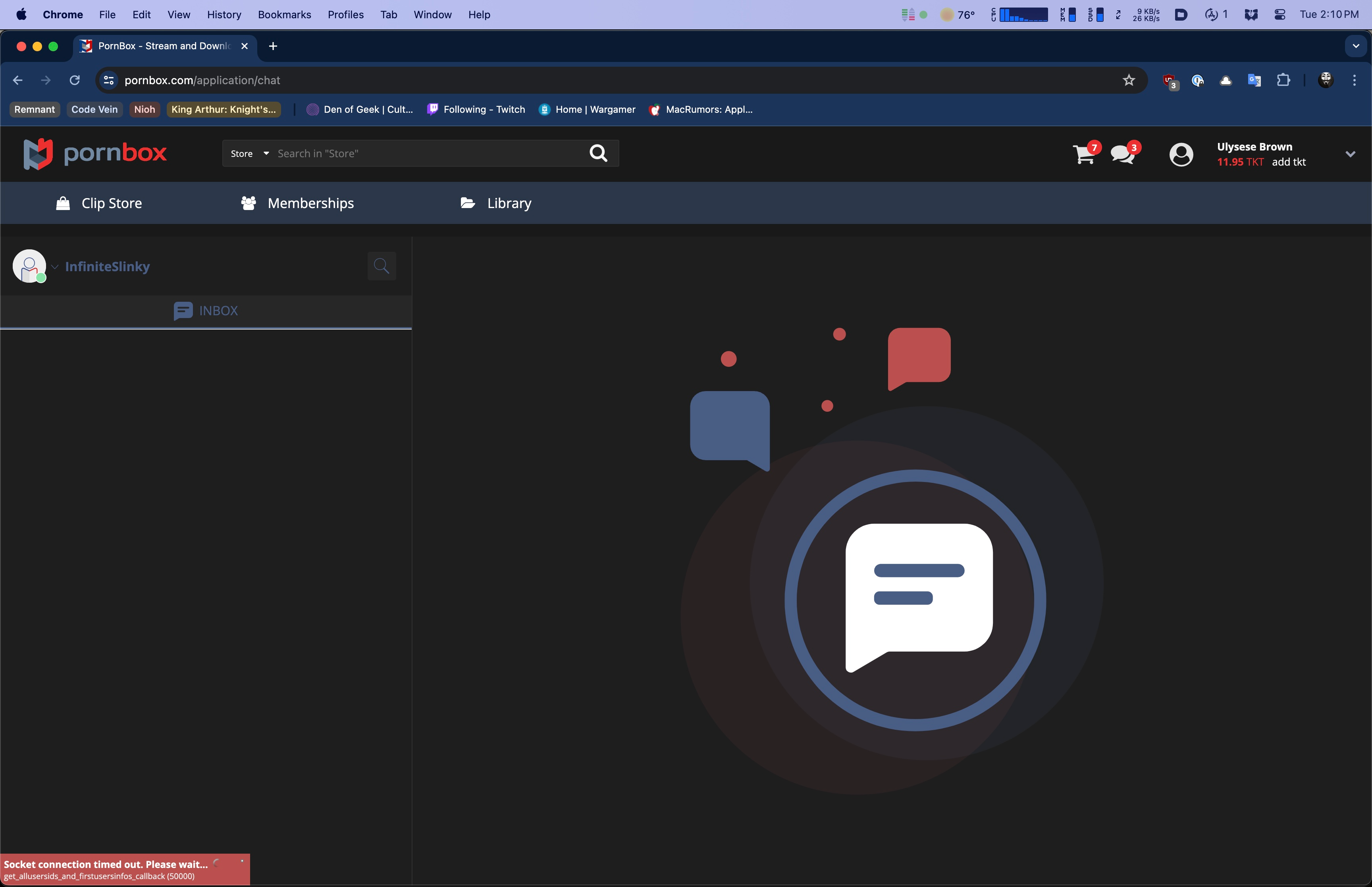Open the Bookmarks menu in menu bar
The height and width of the screenshot is (887, 1372).
click(284, 14)
